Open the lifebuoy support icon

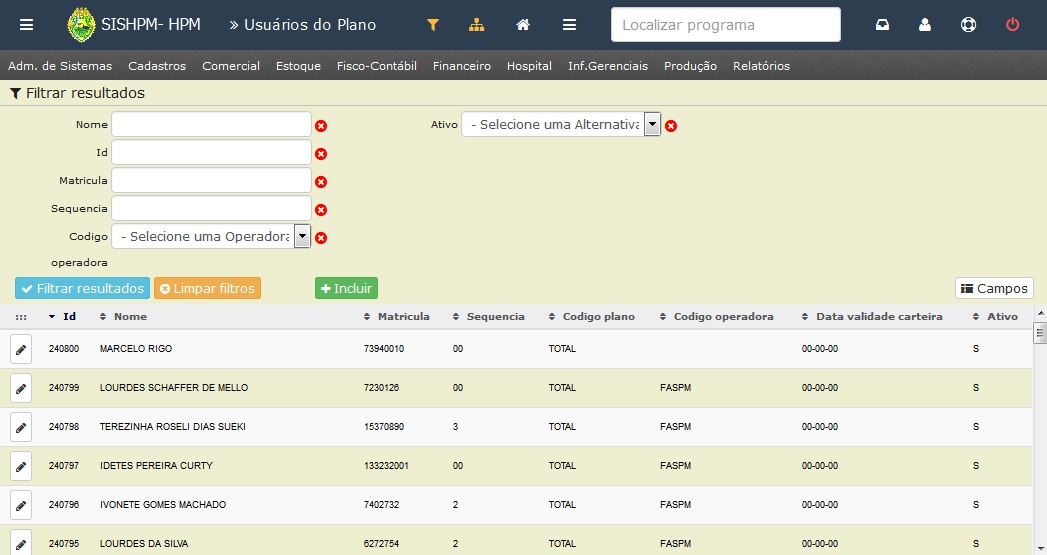click(968, 25)
